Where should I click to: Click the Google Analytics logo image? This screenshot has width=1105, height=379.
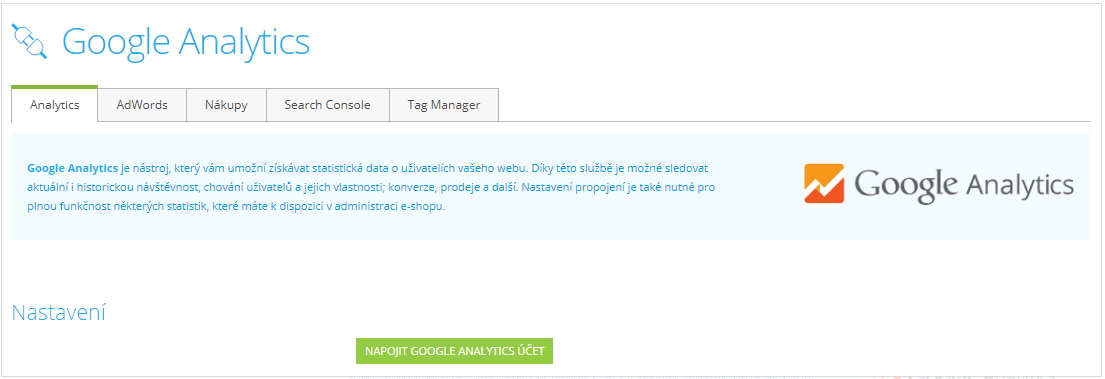(x=939, y=185)
